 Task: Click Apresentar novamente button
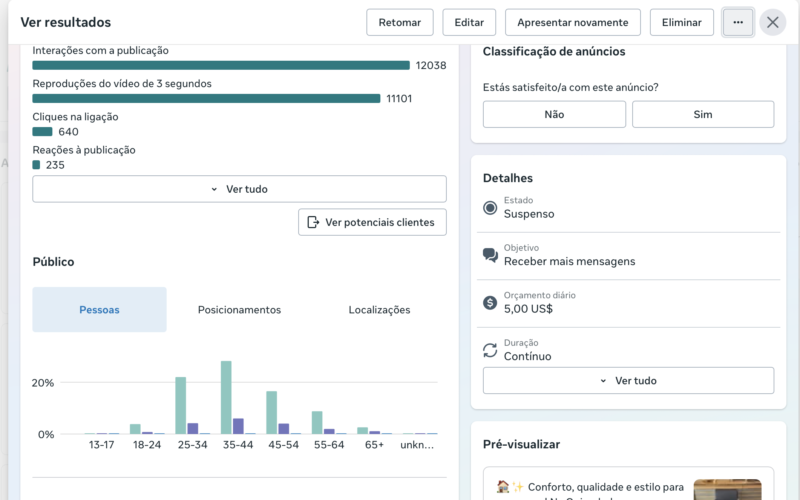[x=572, y=22]
